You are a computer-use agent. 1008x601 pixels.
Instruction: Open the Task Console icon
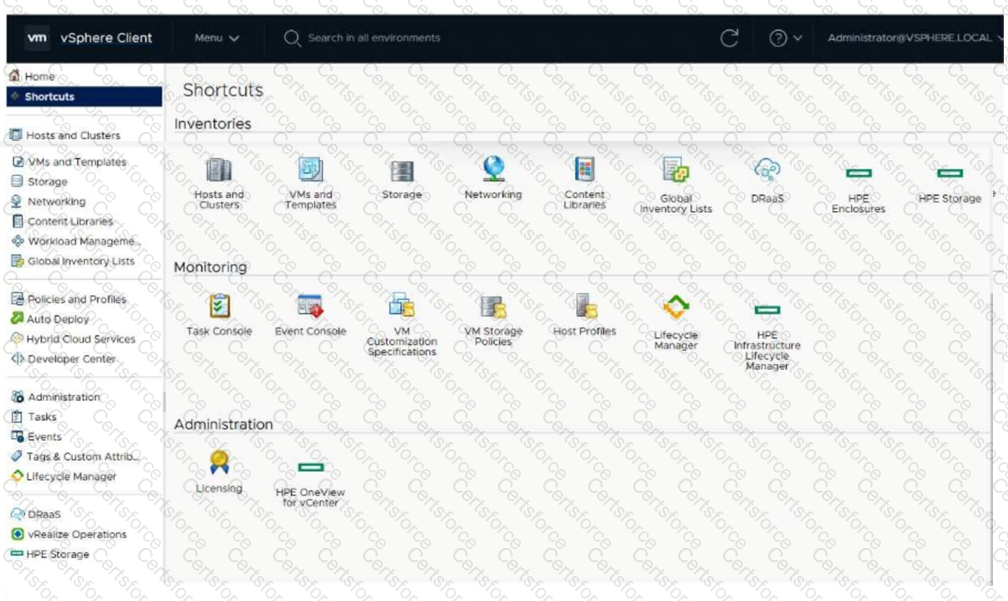coord(219,306)
